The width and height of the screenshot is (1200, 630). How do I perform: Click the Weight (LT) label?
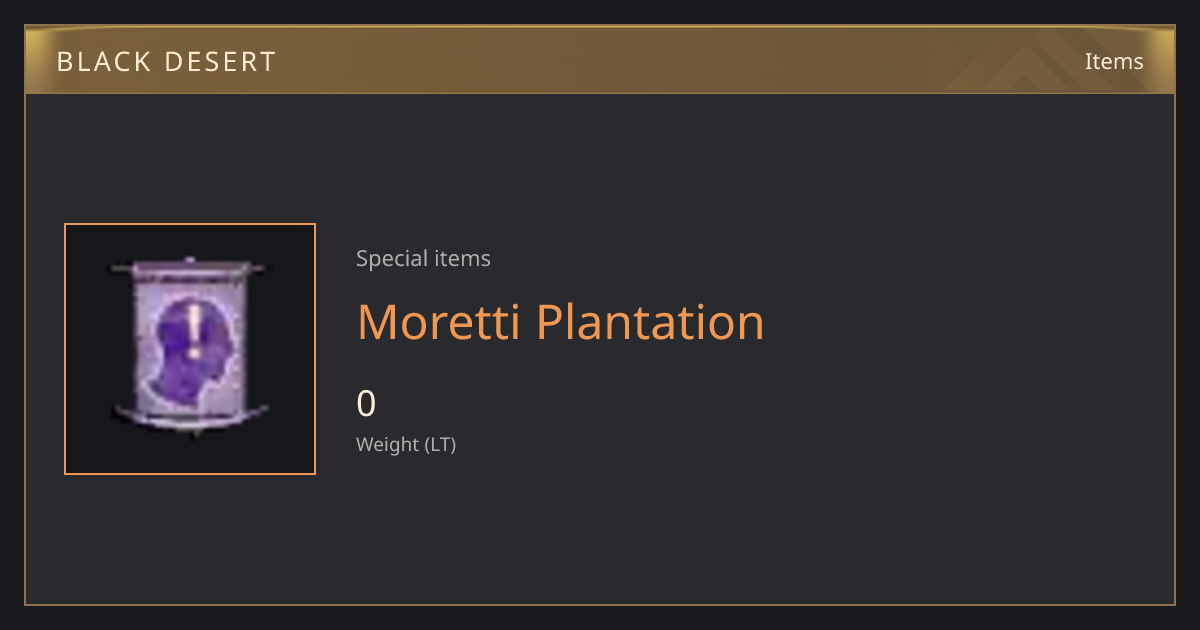pos(406,445)
